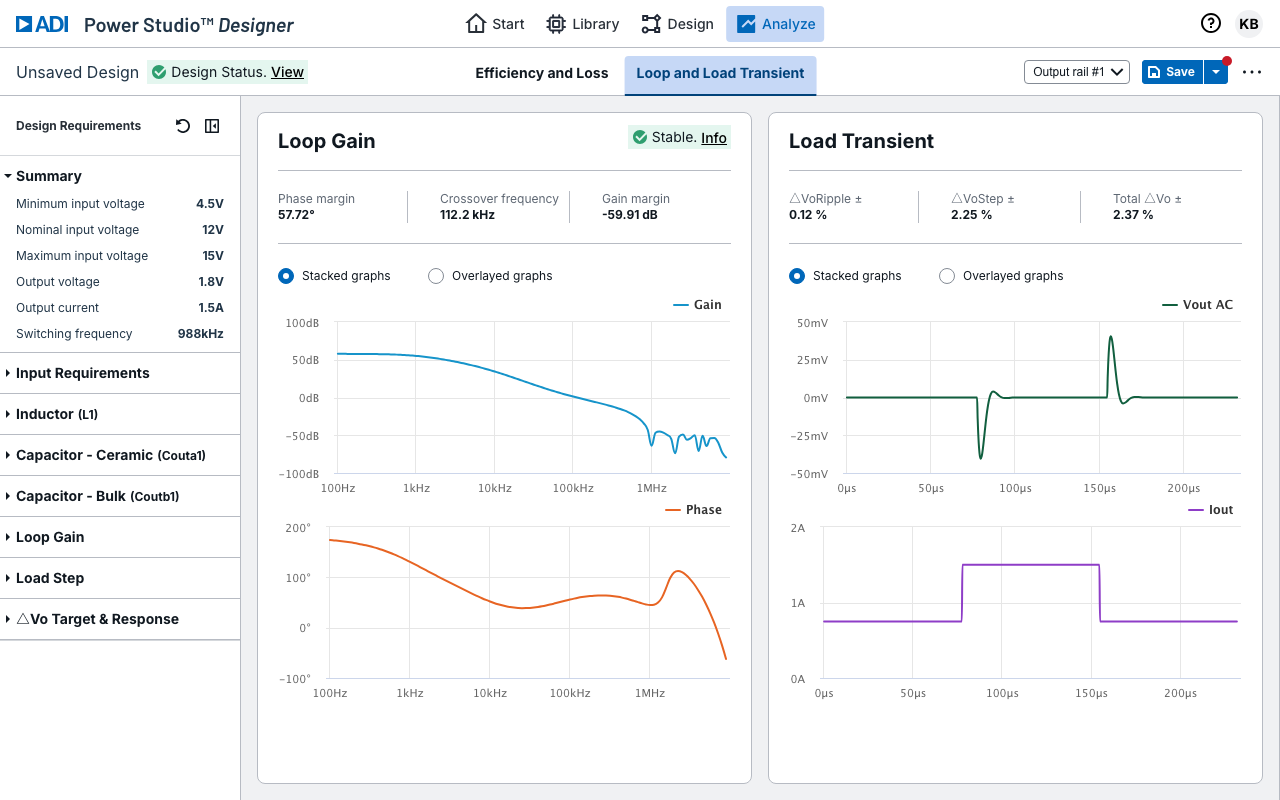Click the ADI logo
The height and width of the screenshot is (800, 1280).
coord(42,24)
